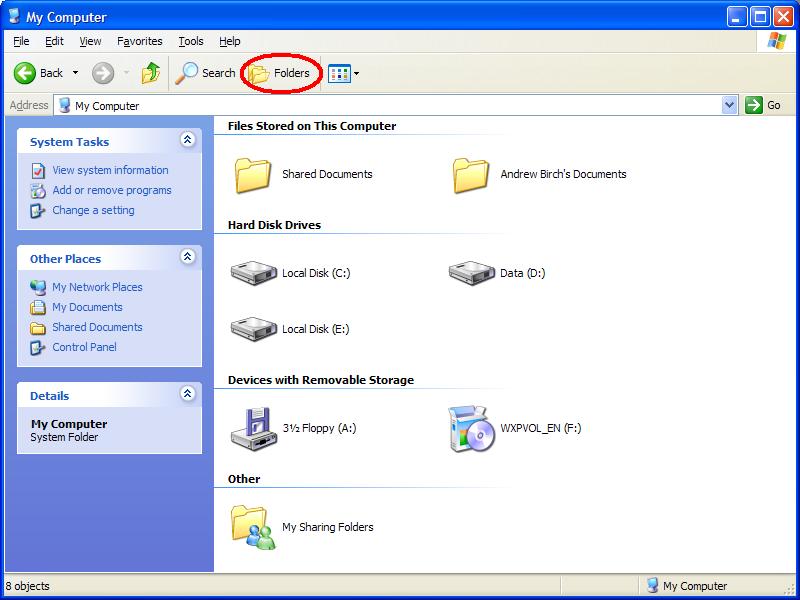The image size is (800, 600).
Task: Click the Address bar My Computer icon
Action: [x=64, y=106]
